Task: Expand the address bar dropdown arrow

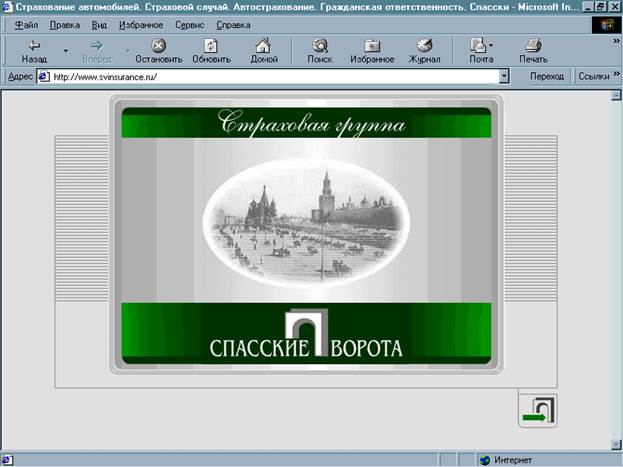Action: (504, 76)
